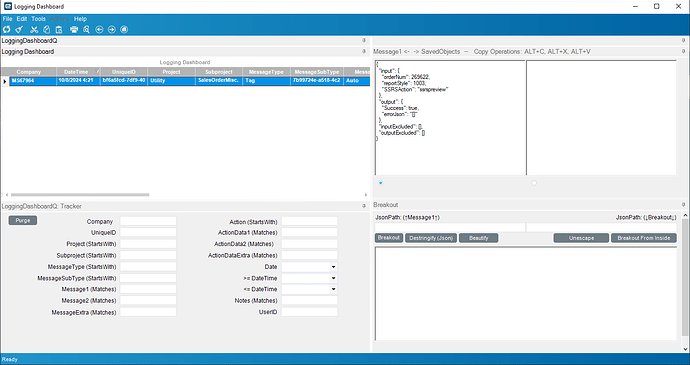Open the Help menu
Screen dimensions: 690x365
tap(80, 19)
